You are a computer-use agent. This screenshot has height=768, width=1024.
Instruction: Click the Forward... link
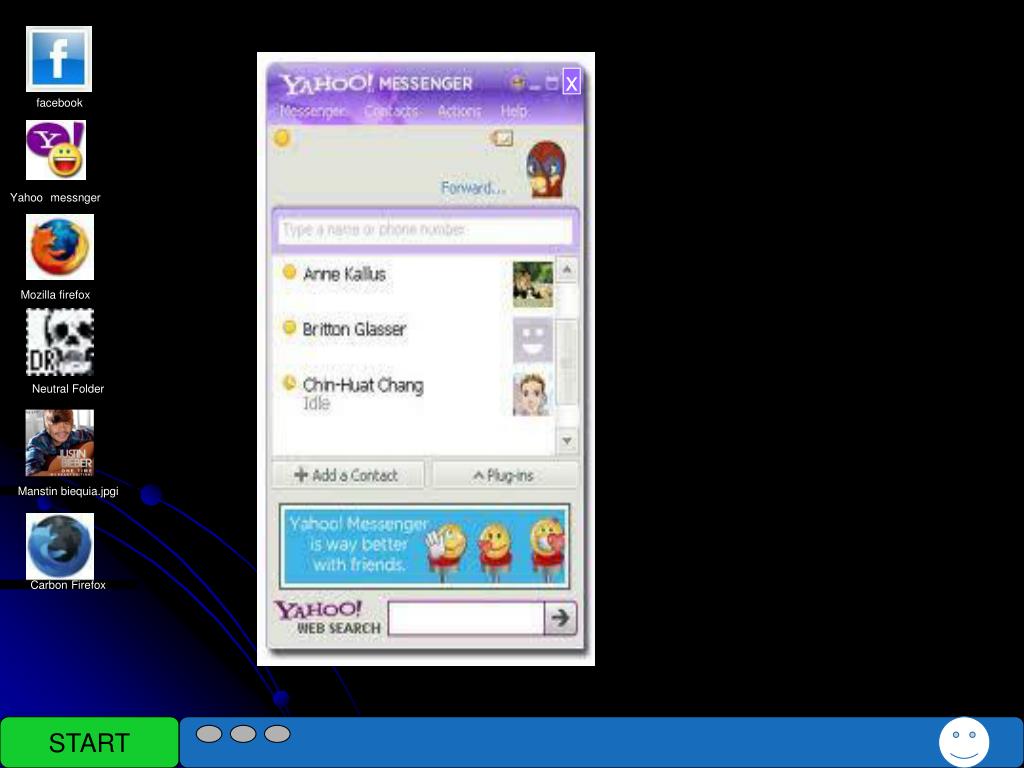click(473, 188)
